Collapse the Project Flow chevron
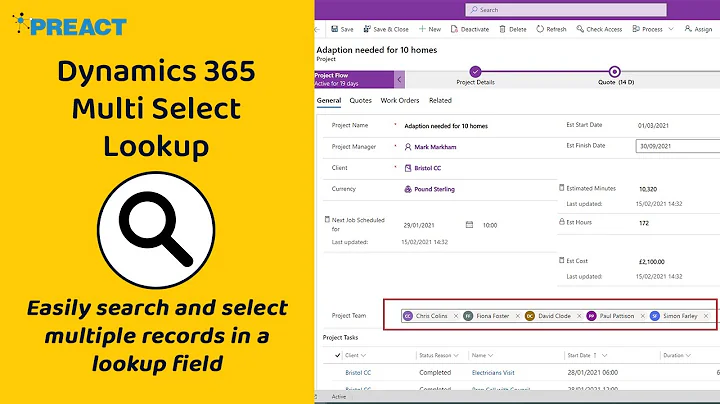This screenshot has height=404, width=720. point(399,79)
